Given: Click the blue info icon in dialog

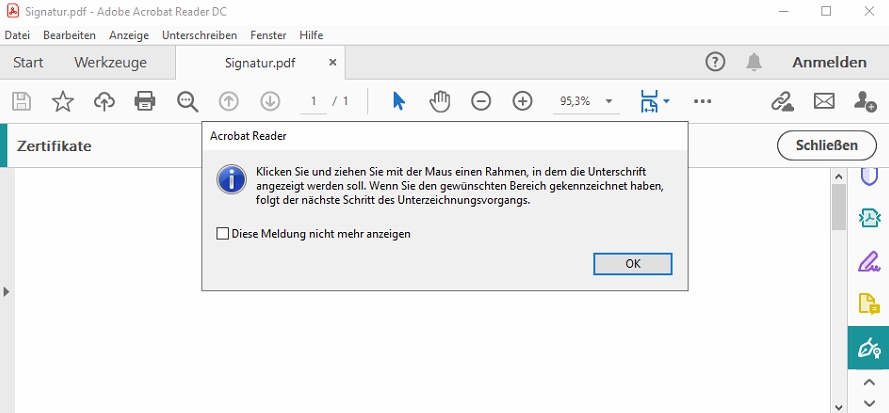Looking at the screenshot, I should click(x=231, y=180).
